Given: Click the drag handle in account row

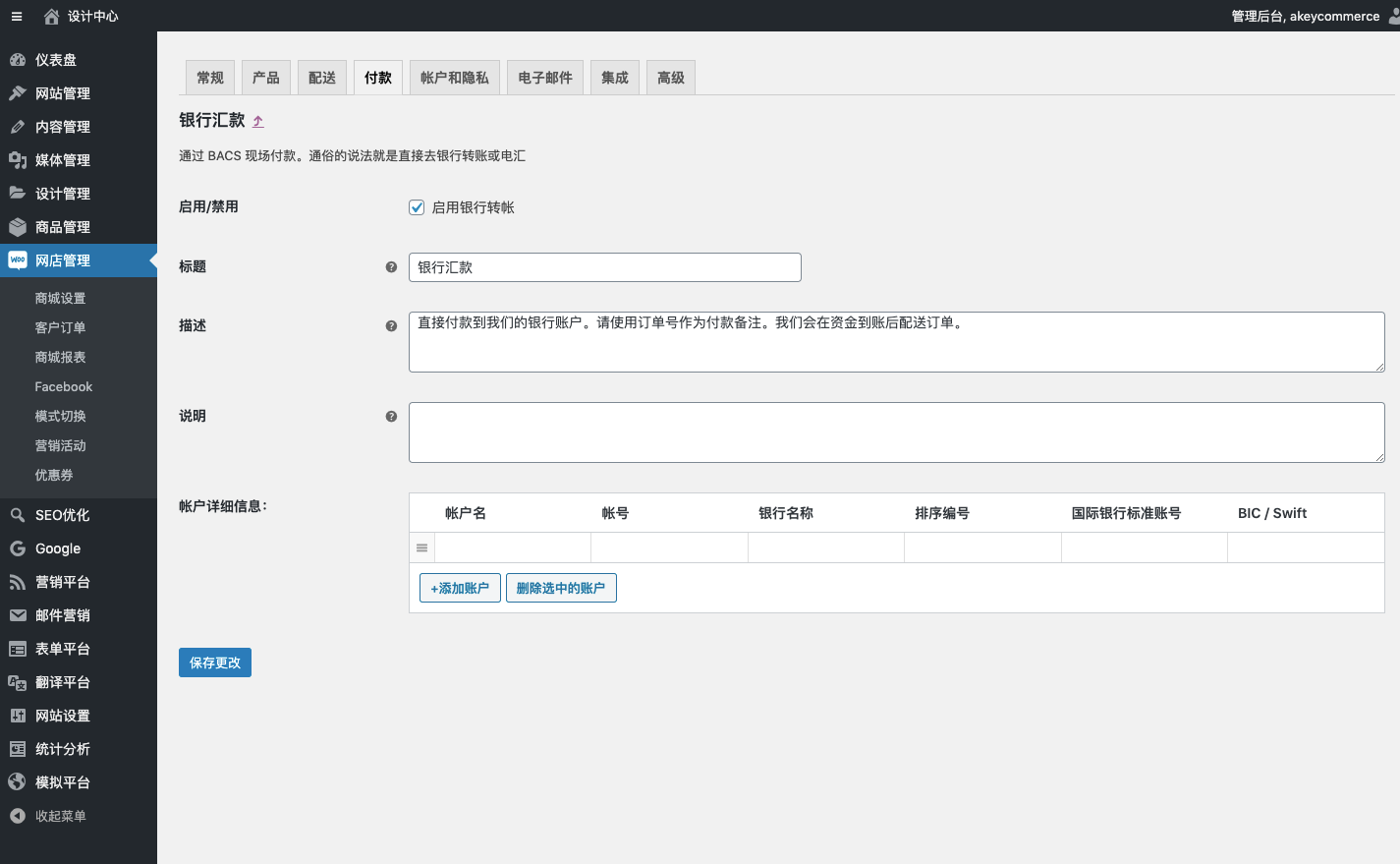Looking at the screenshot, I should (x=421, y=548).
